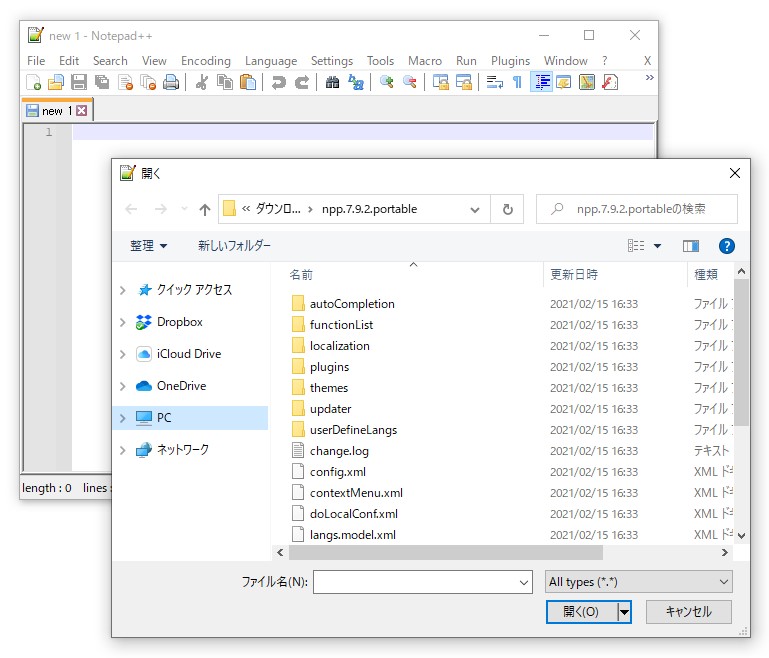Click the 開く(O) button
This screenshot has height=658, width=769.
point(582,612)
